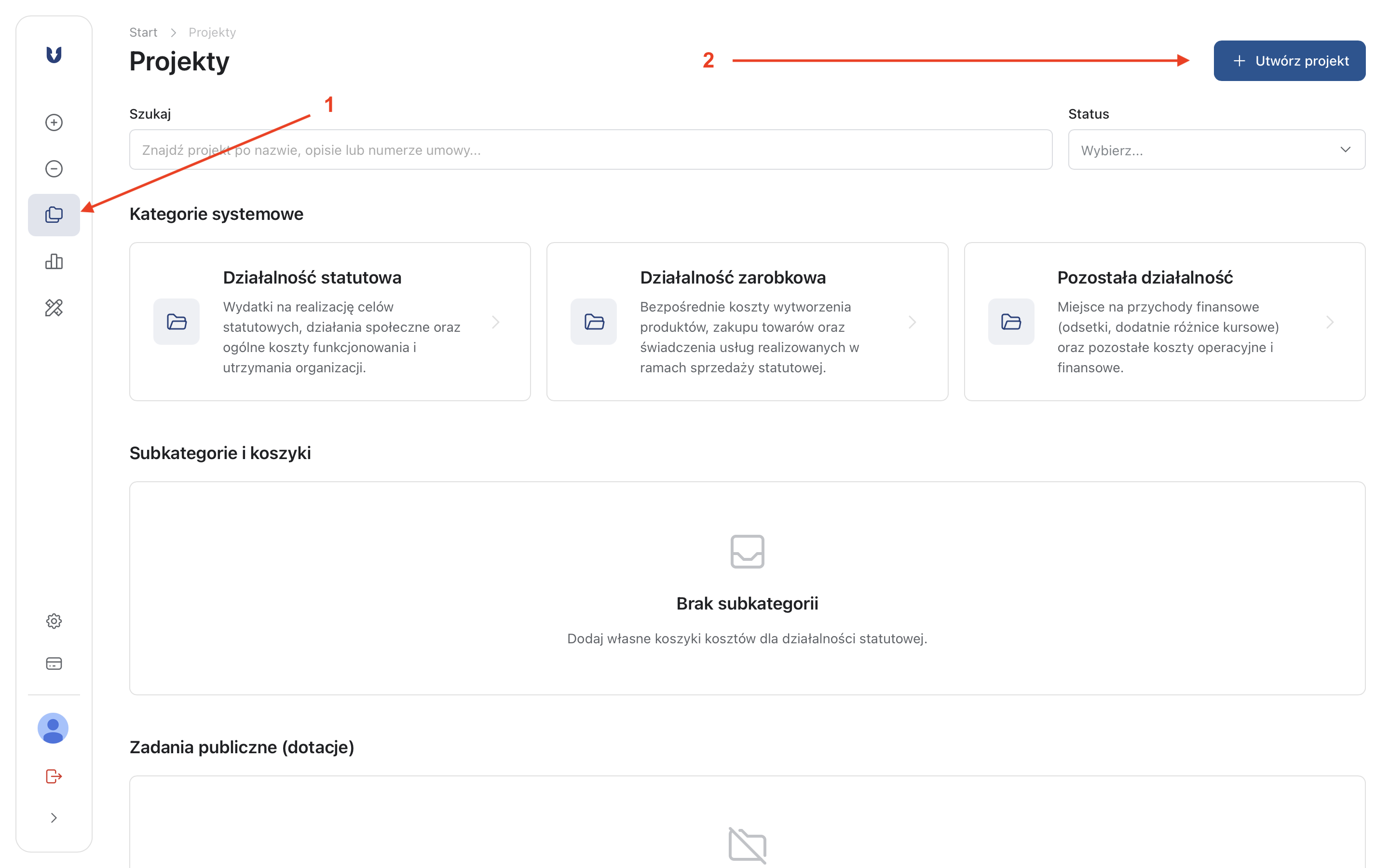
Task: Open the Status dropdown
Action: [1216, 150]
